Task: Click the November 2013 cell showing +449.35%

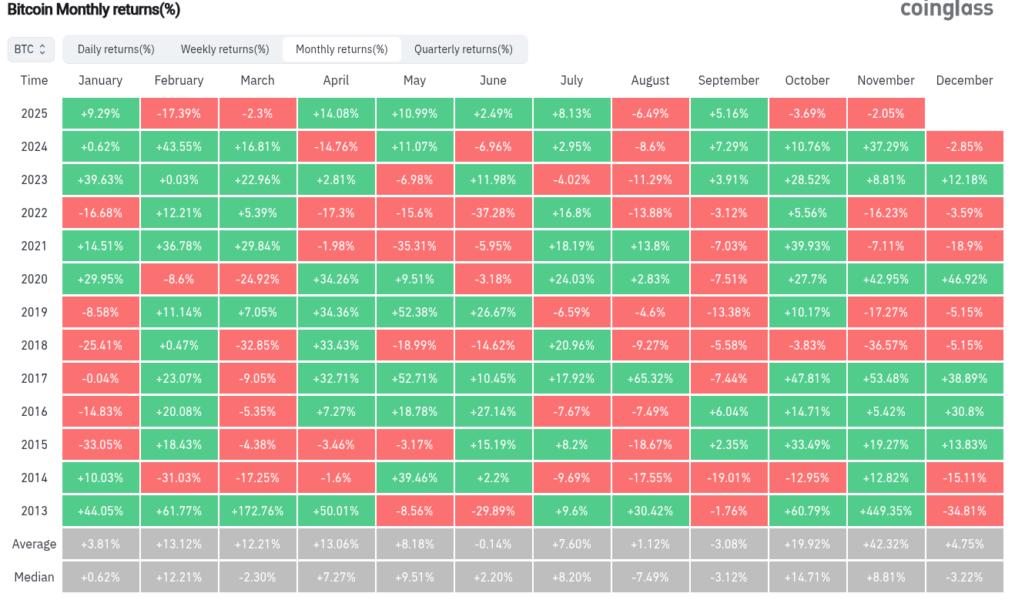Action: click(885, 510)
